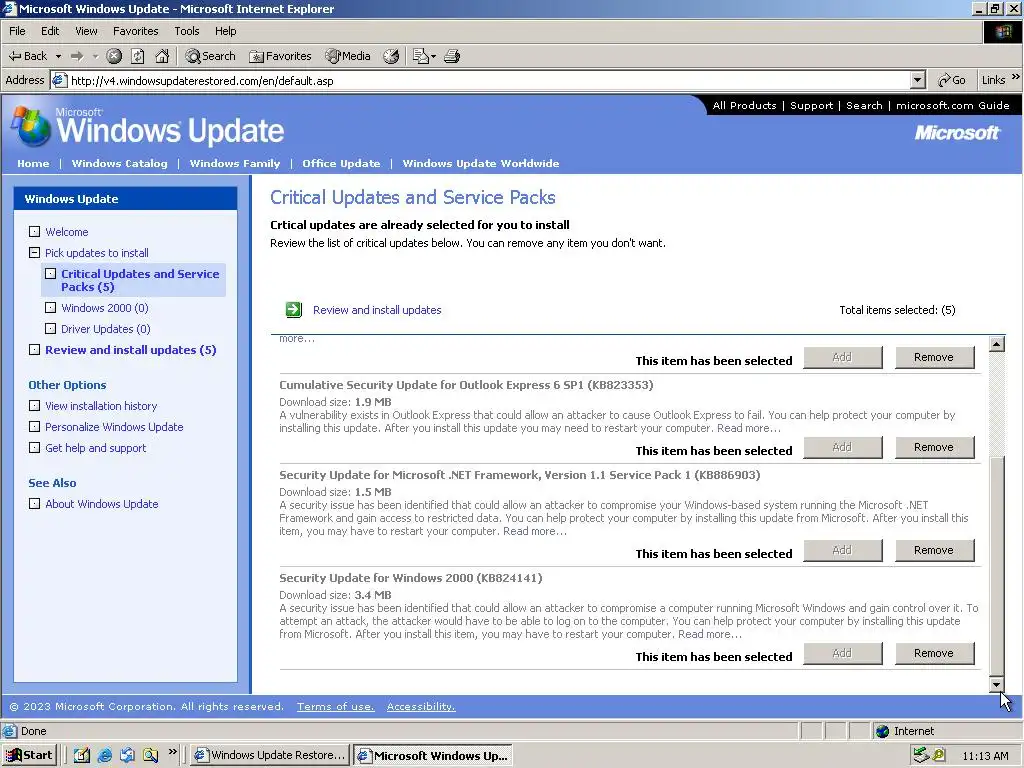Open the File menu

click(x=17, y=31)
